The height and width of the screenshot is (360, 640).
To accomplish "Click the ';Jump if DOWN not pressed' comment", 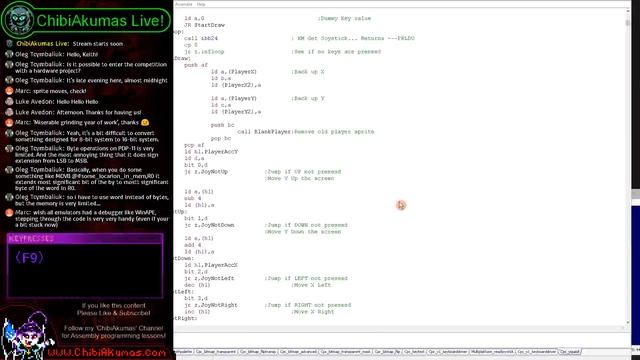I will (x=306, y=225).
